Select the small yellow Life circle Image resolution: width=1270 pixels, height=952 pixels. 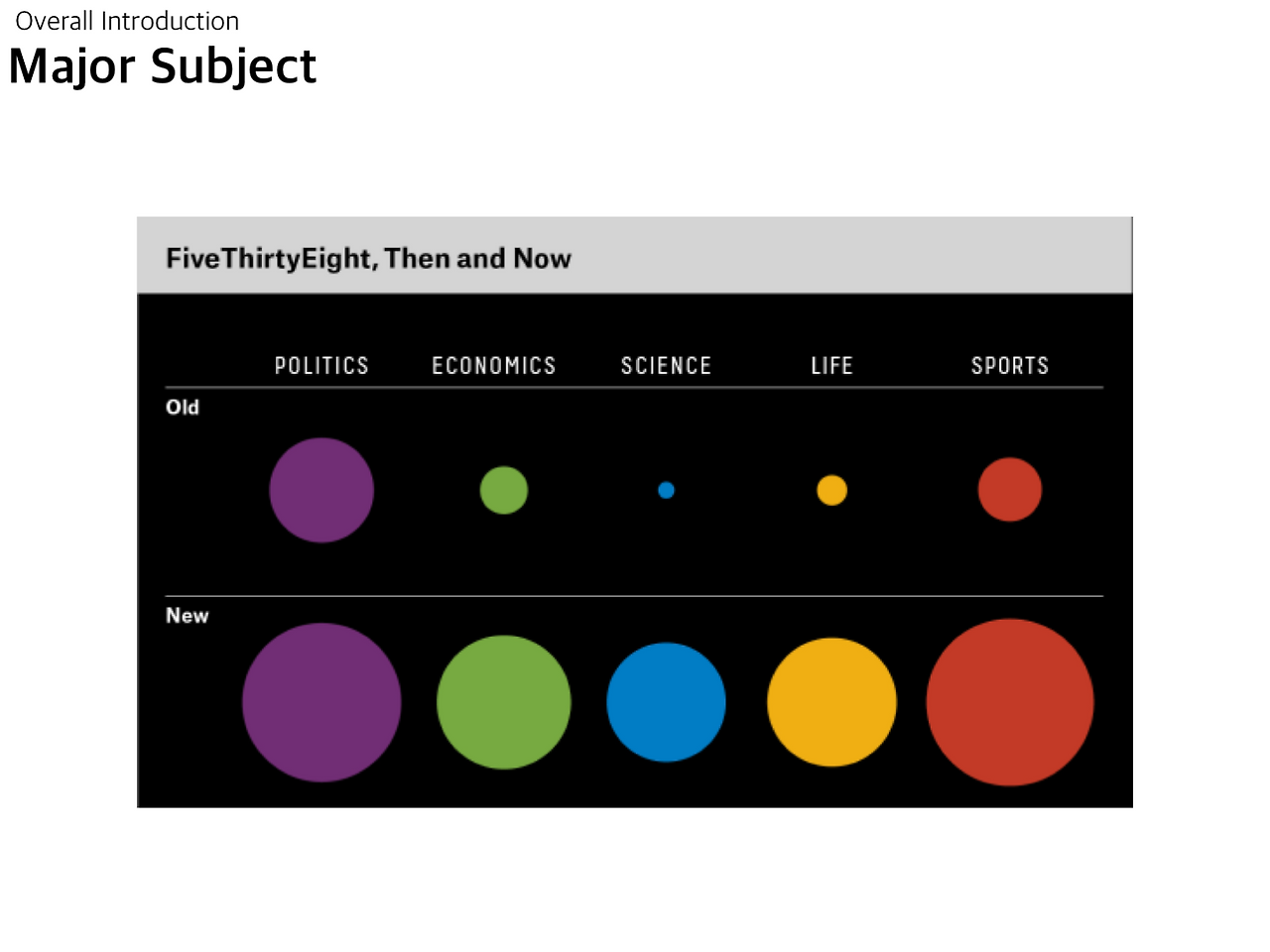[x=831, y=490]
